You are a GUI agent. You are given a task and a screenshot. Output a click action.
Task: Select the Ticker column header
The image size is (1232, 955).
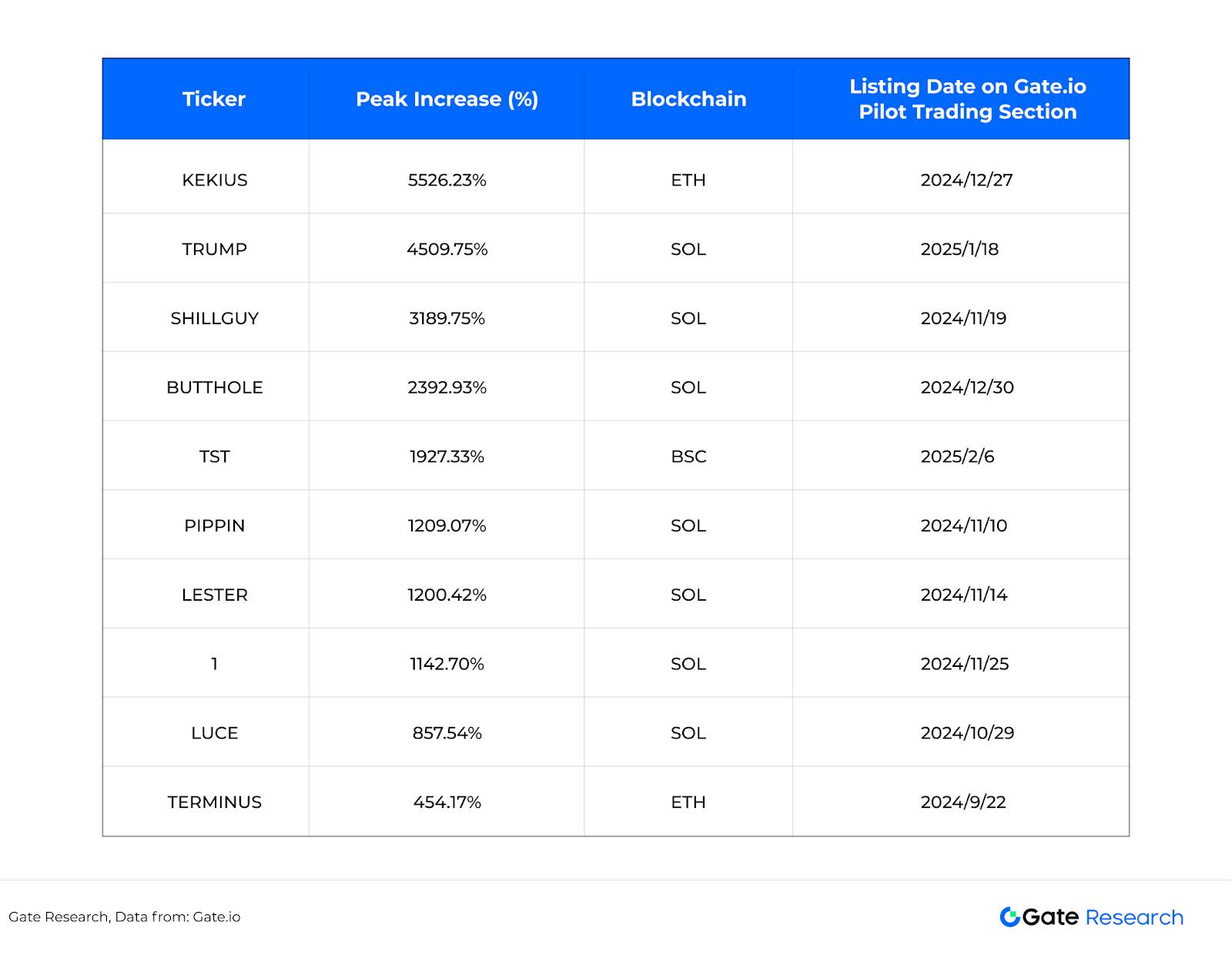pos(214,99)
